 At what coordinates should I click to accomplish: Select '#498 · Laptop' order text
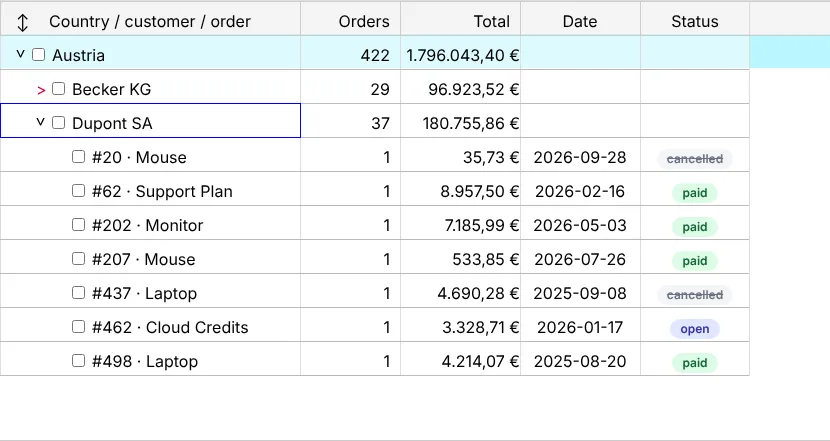(x=145, y=361)
